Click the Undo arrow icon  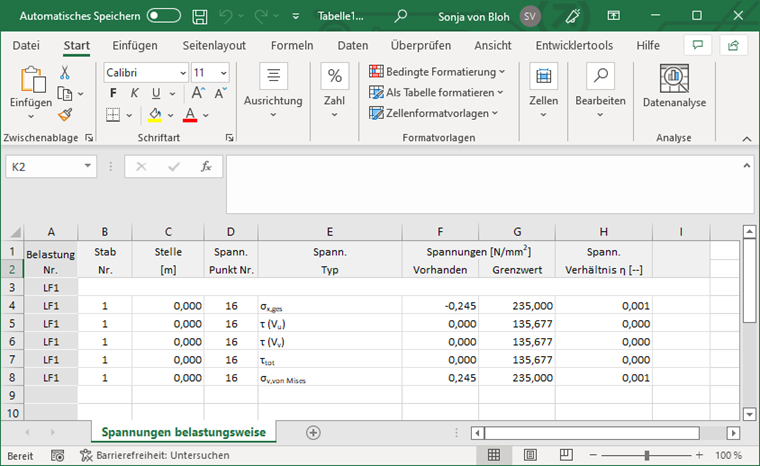tap(225, 16)
